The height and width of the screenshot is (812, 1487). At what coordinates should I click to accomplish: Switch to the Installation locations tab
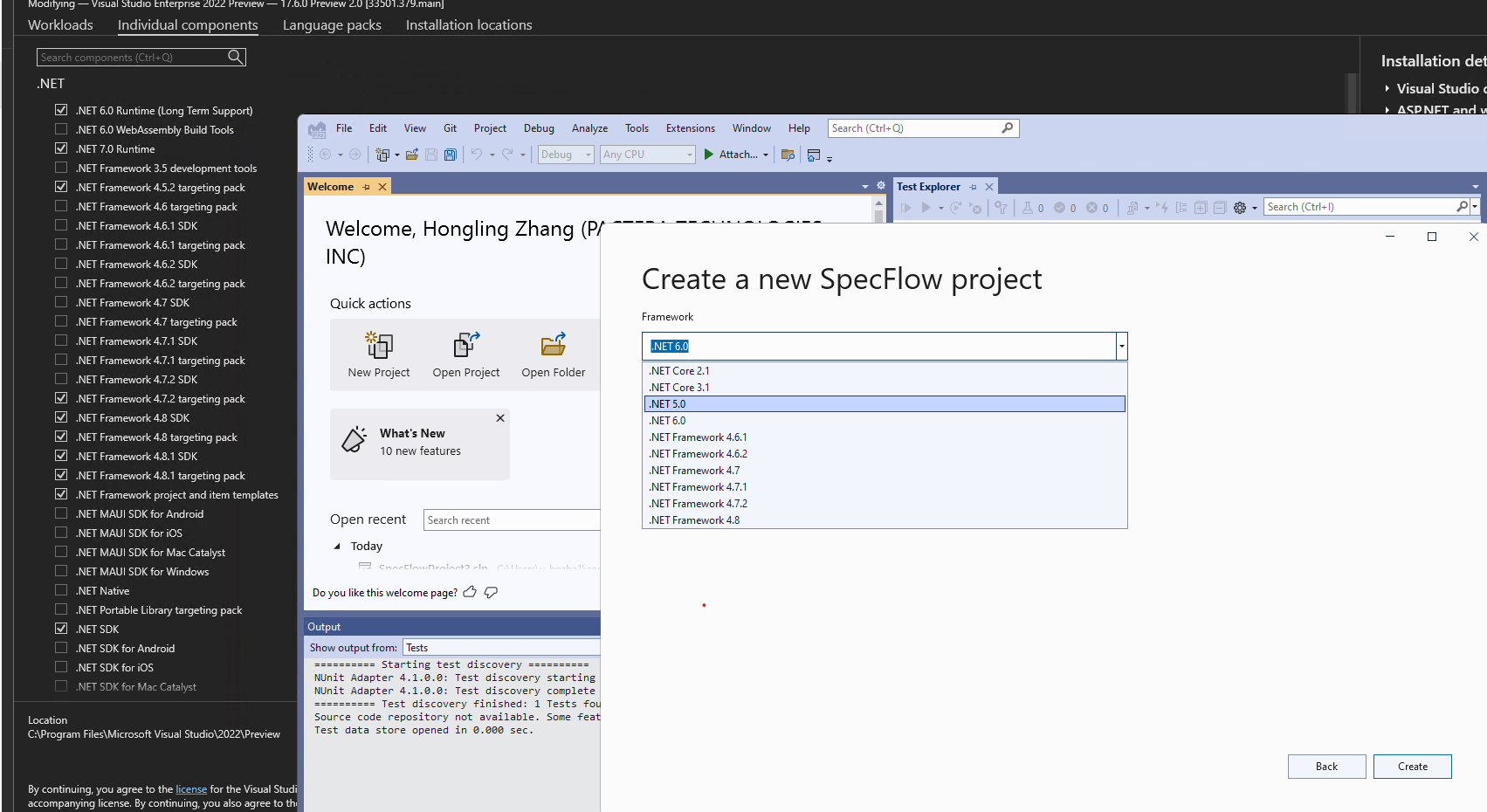click(469, 25)
